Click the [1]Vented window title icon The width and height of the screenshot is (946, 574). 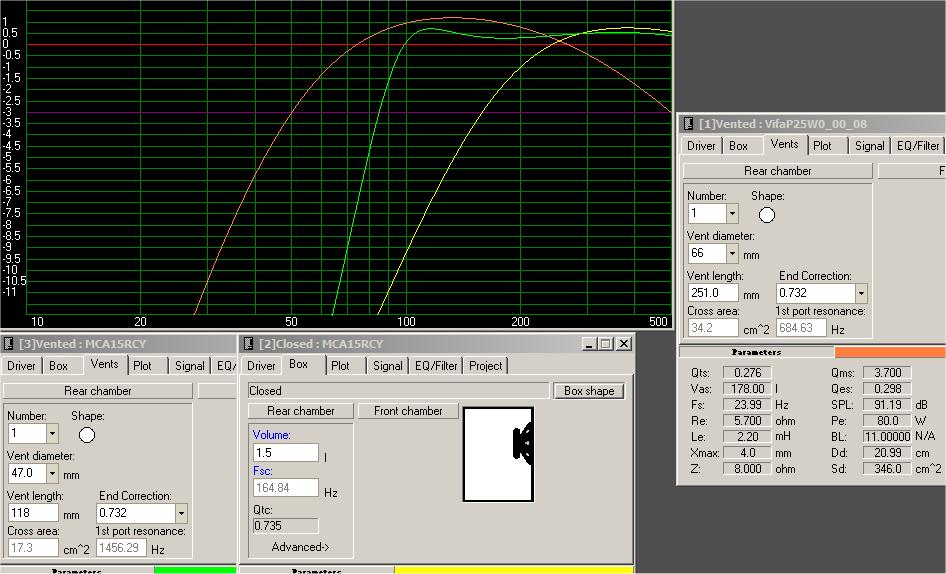tap(688, 124)
